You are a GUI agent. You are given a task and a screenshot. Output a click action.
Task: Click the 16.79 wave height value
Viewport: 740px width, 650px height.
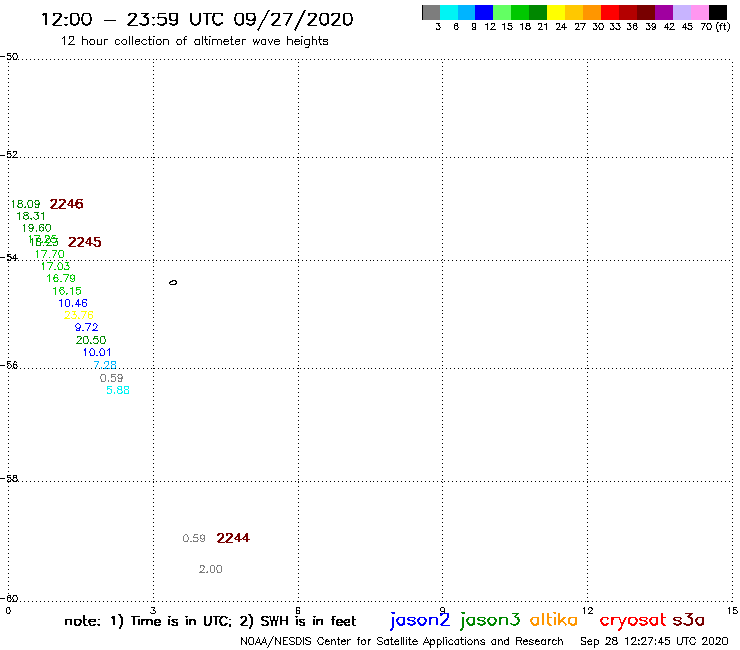pyautogui.click(x=61, y=279)
